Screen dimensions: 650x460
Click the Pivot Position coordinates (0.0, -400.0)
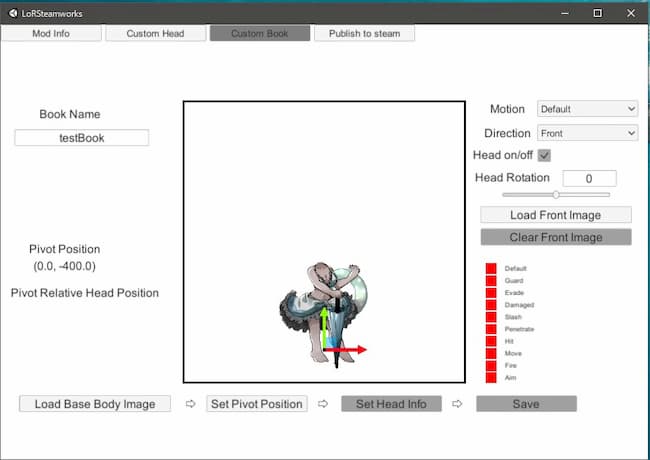pyautogui.click(x=65, y=266)
